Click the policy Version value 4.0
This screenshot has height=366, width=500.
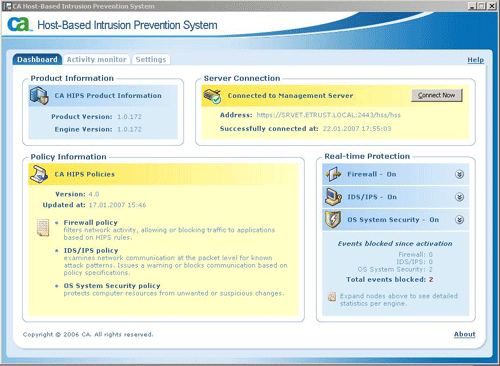94,194
